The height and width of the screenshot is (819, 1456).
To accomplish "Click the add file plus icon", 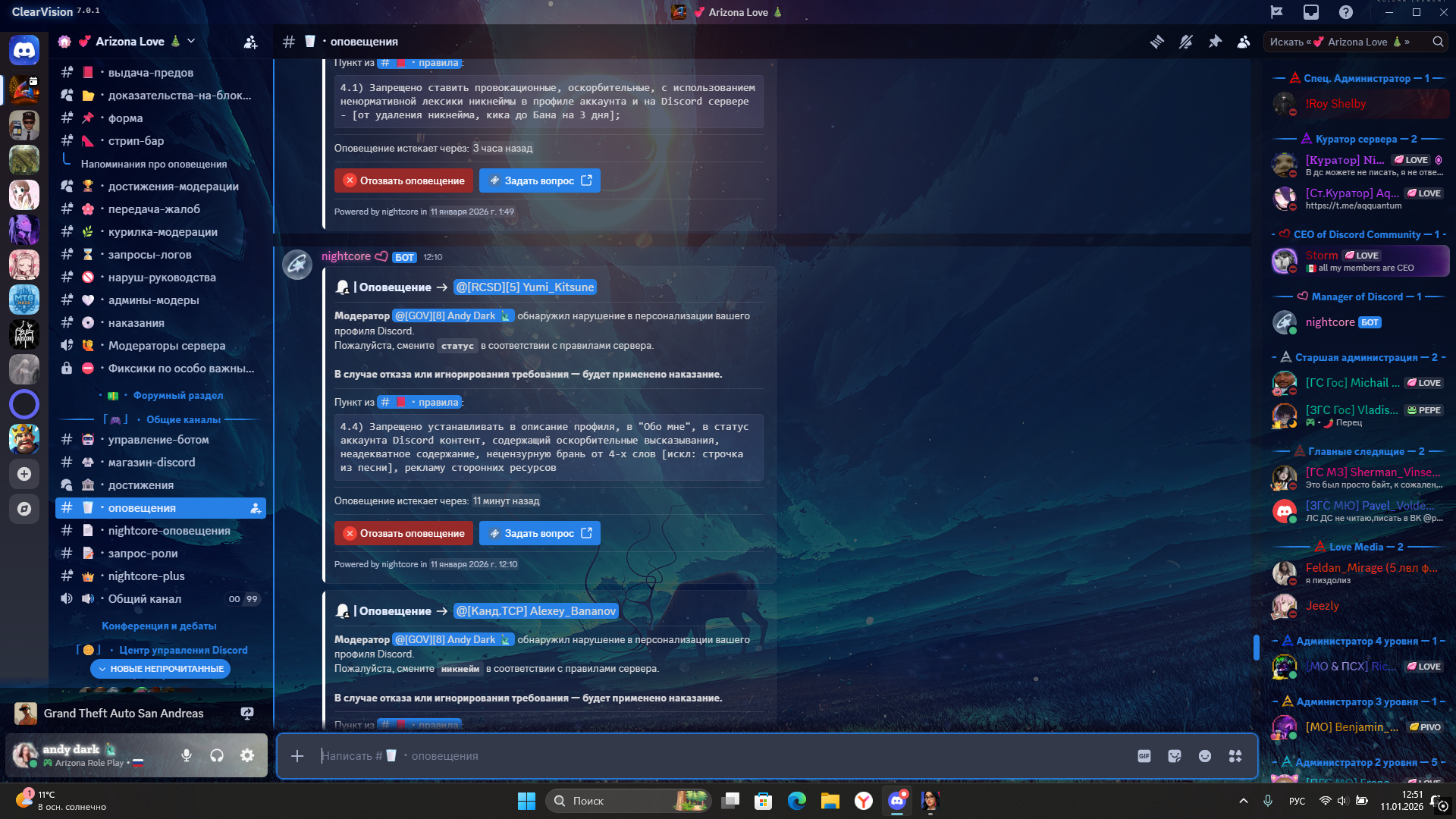I will coord(297,756).
